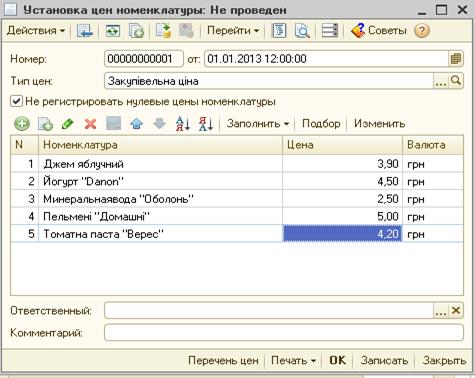Click the Цена column header
Image resolution: width=475 pixels, height=378 pixels.
[342, 145]
